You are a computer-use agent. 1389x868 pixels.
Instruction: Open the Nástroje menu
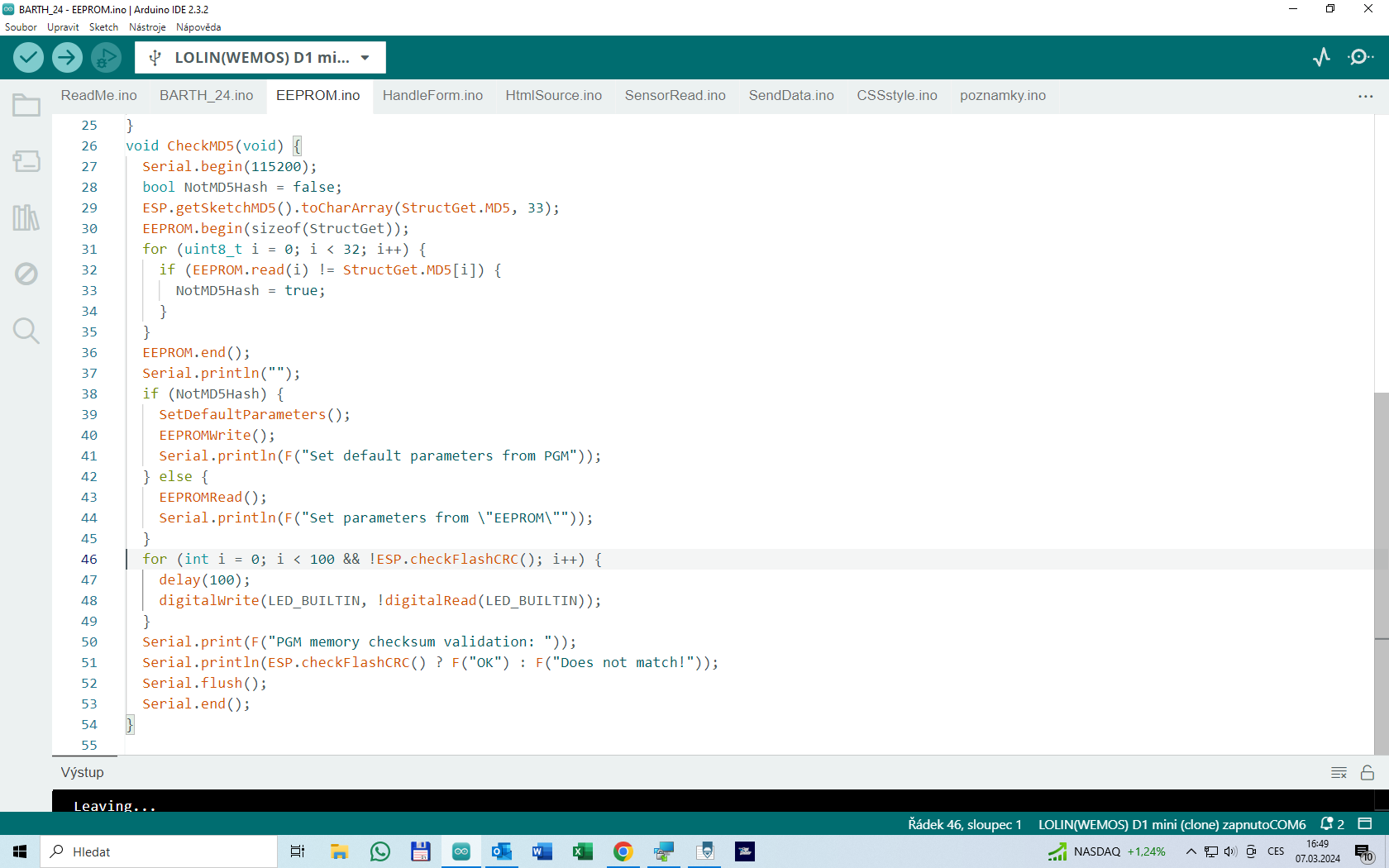tap(147, 27)
